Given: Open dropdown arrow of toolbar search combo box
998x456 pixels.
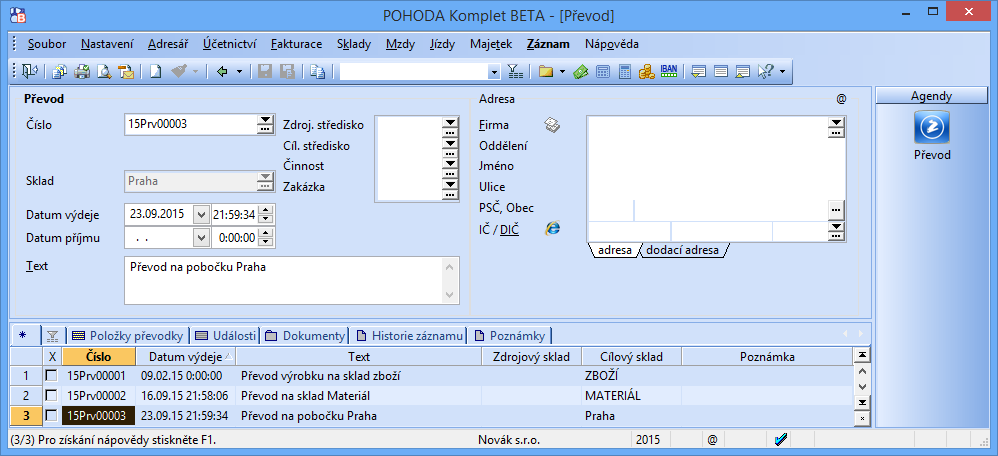Looking at the screenshot, I should (x=495, y=72).
